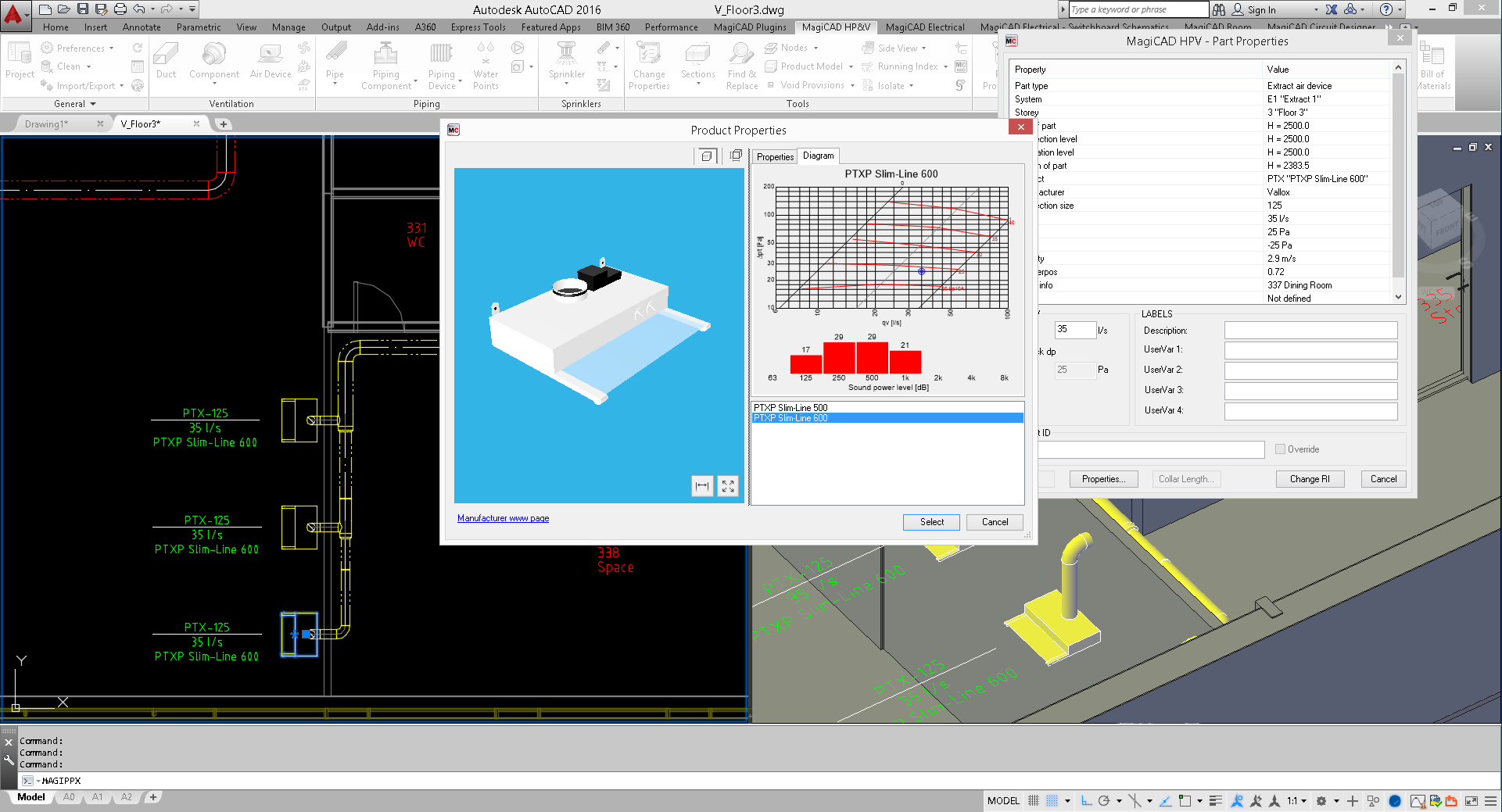The image size is (1502, 812).
Task: Open the Isolate dropdown in Tools panel
Action: point(911,86)
